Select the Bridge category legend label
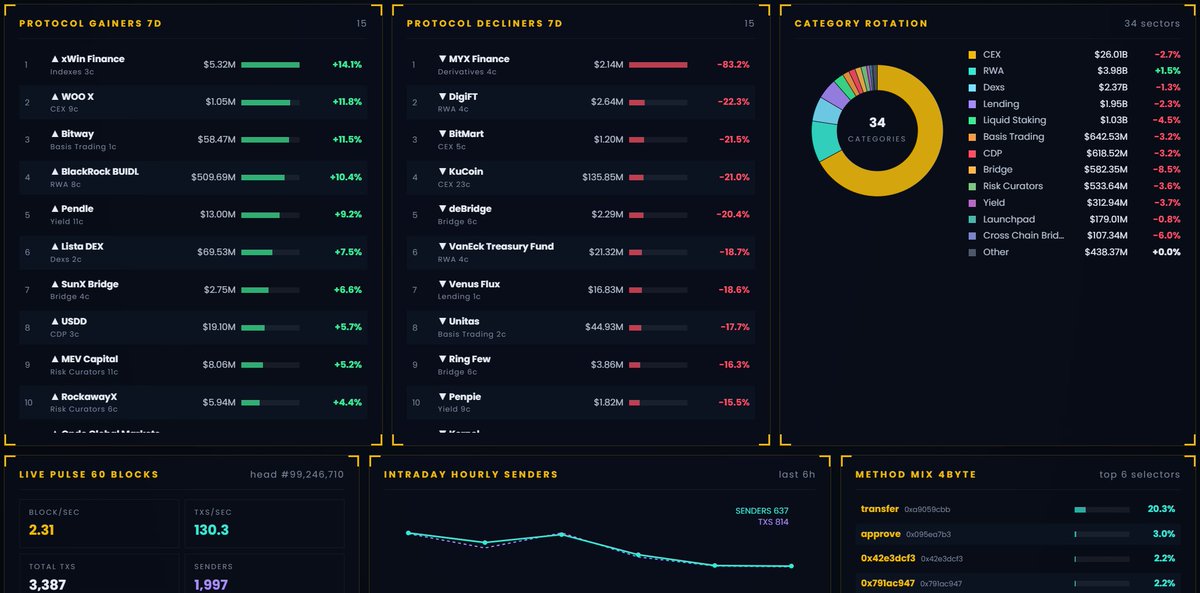 (x=998, y=170)
